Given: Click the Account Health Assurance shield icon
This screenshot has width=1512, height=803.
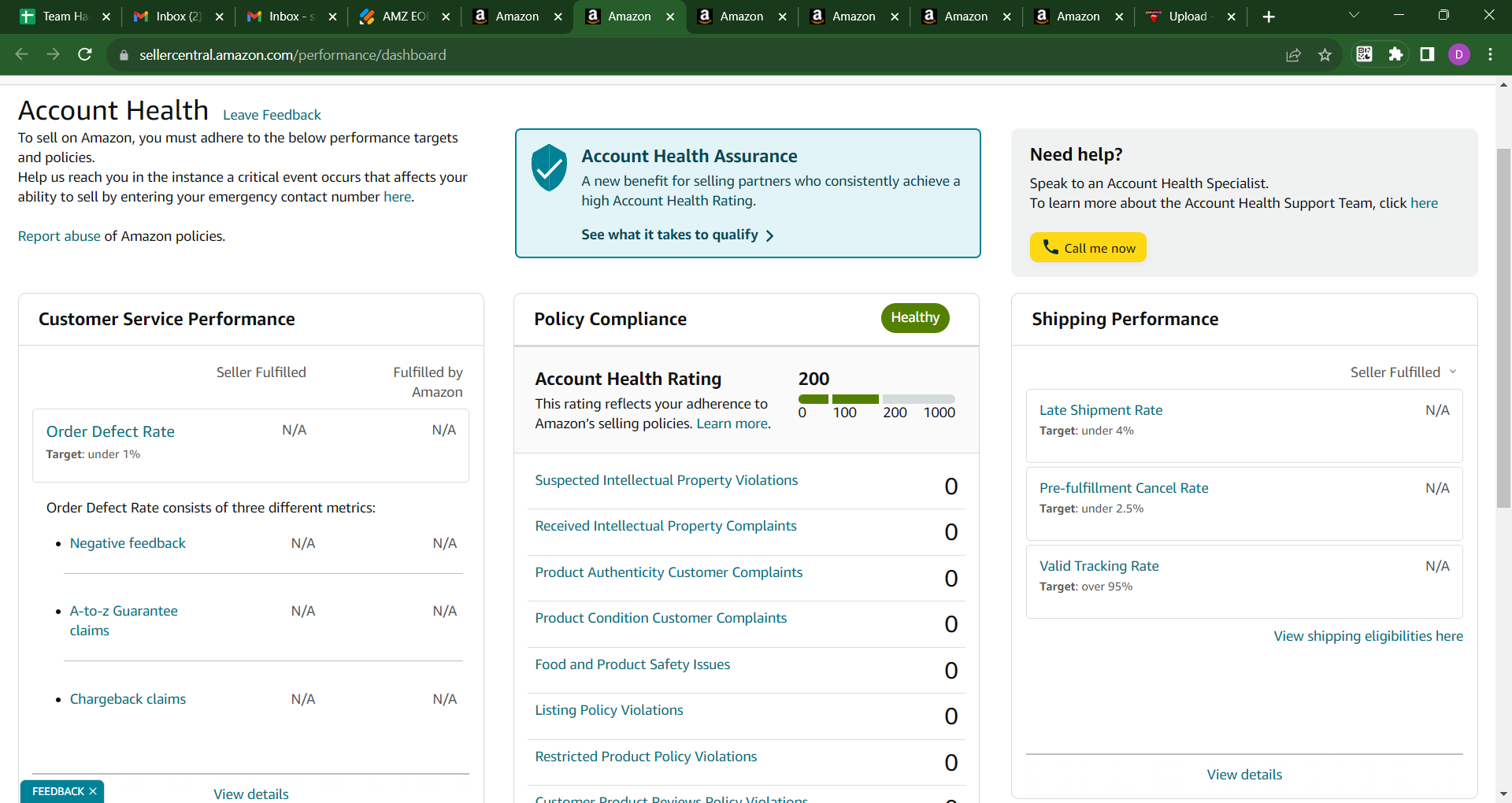Looking at the screenshot, I should click(x=549, y=167).
